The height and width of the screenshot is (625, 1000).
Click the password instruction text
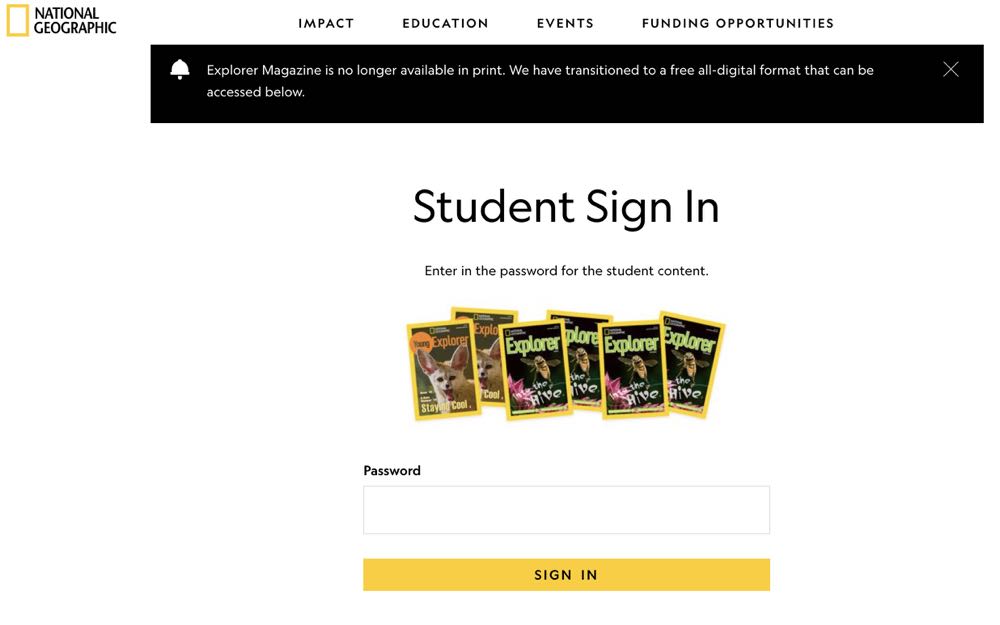click(x=566, y=271)
